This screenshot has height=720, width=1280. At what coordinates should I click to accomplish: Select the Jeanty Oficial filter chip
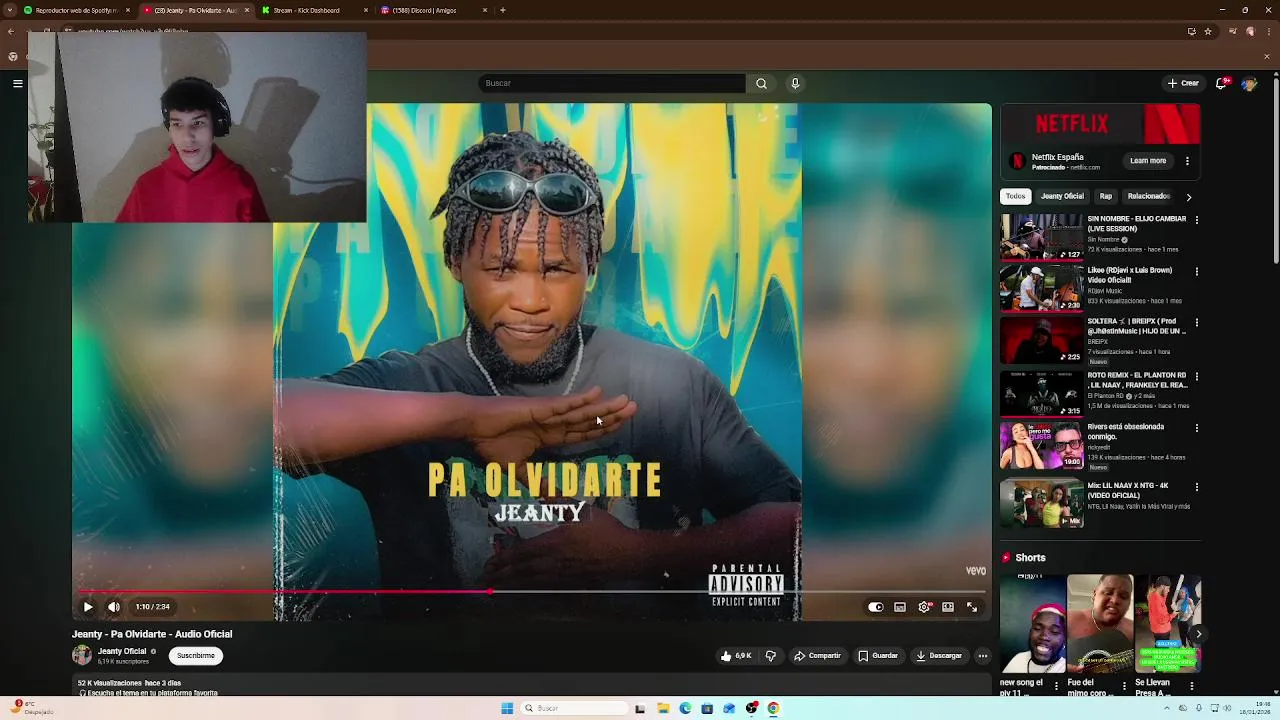click(x=1062, y=196)
